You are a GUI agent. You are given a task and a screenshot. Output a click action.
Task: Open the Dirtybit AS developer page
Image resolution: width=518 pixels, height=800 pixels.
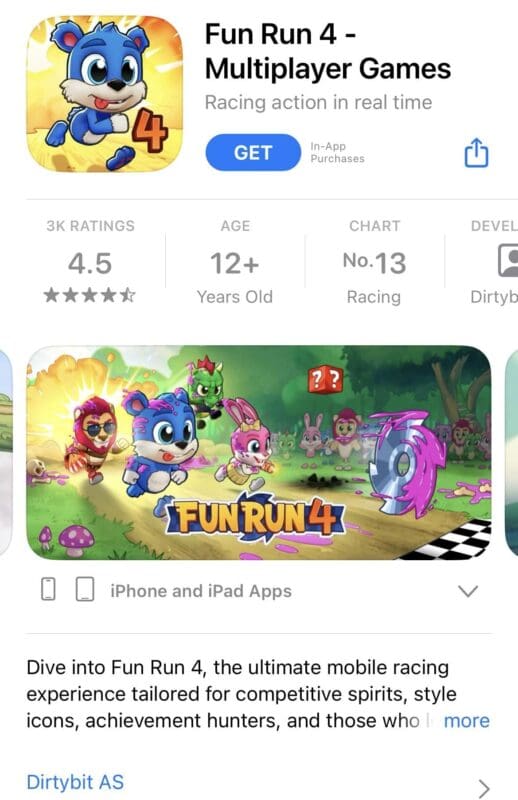(x=75, y=782)
